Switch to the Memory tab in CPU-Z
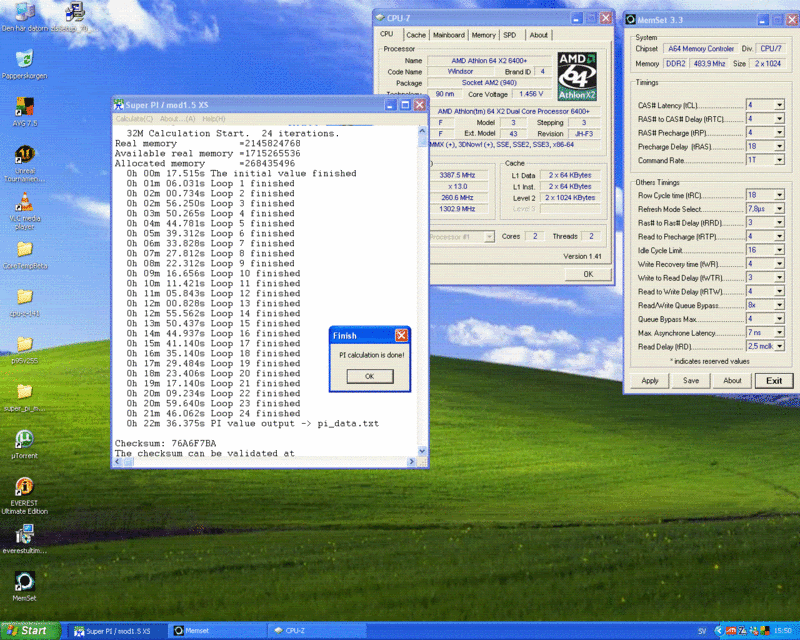Image resolution: width=800 pixels, height=640 pixels. click(483, 35)
